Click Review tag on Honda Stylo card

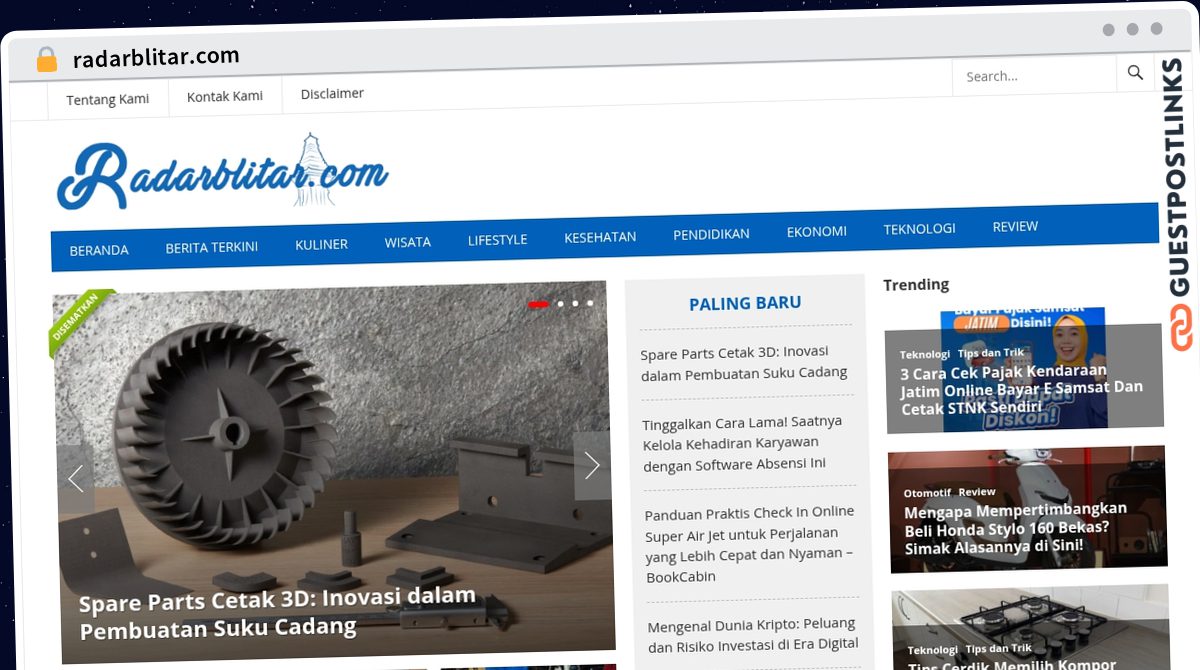coord(976,492)
